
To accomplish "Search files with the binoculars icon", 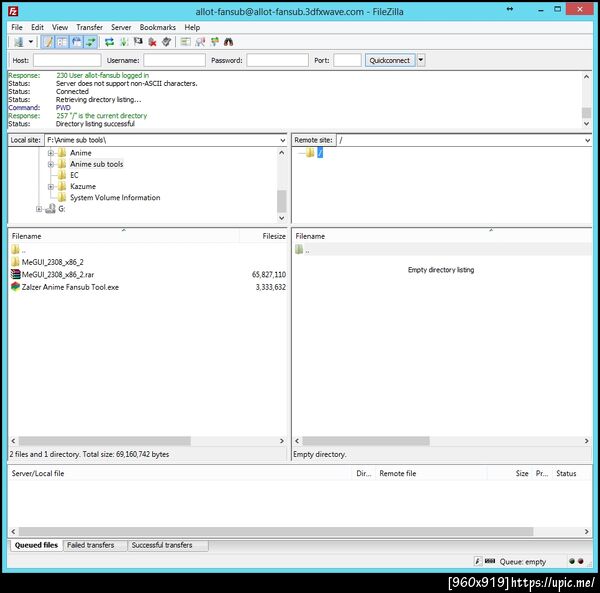I will 228,42.
